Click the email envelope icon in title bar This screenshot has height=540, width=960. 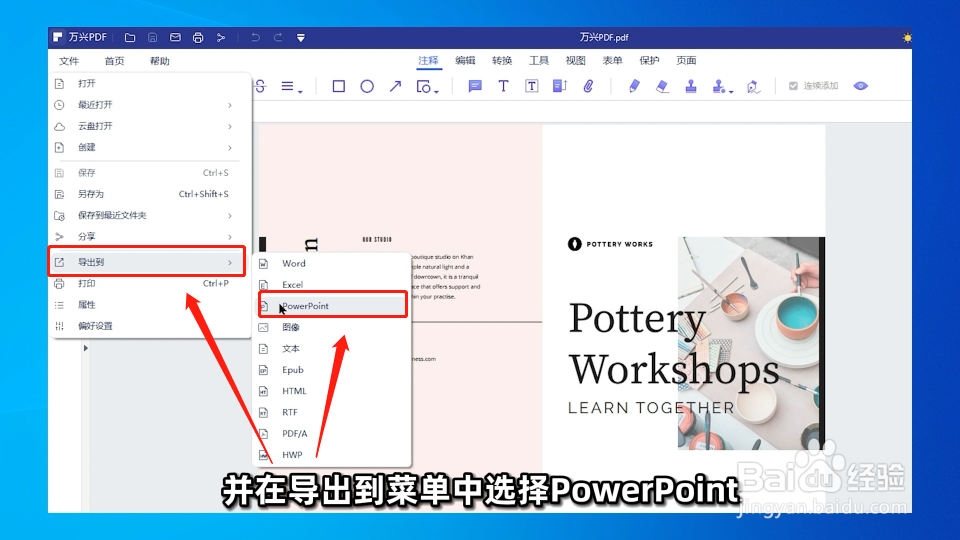(x=175, y=37)
